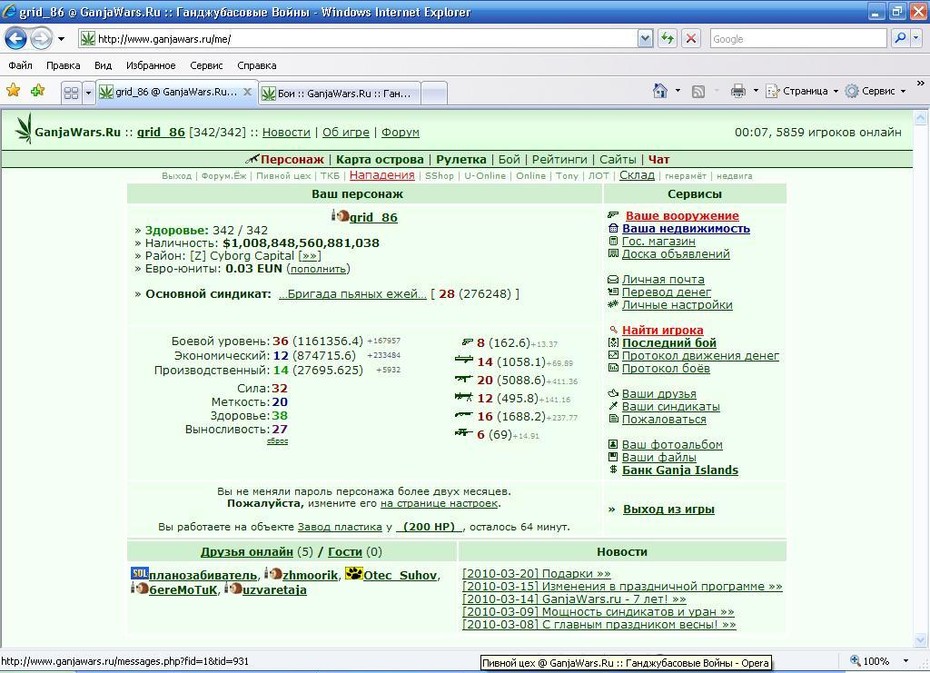Open the recent pages dropdown beside Forward
The height and width of the screenshot is (673, 930).
click(x=60, y=39)
